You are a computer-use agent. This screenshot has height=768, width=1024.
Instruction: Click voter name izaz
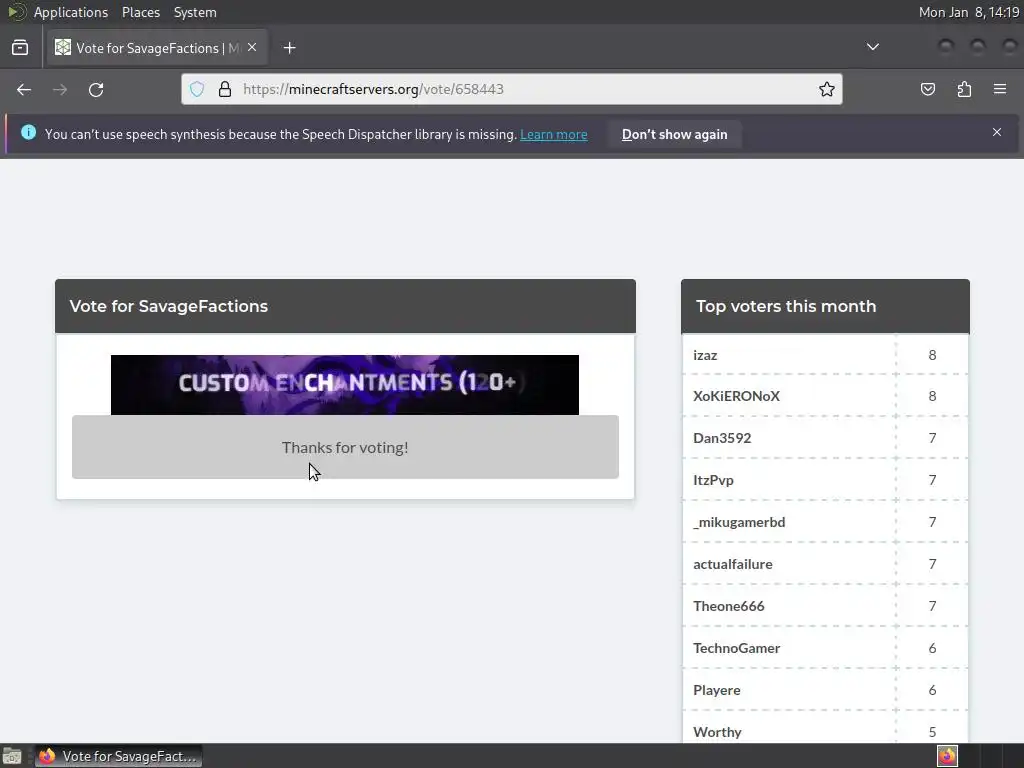point(705,355)
